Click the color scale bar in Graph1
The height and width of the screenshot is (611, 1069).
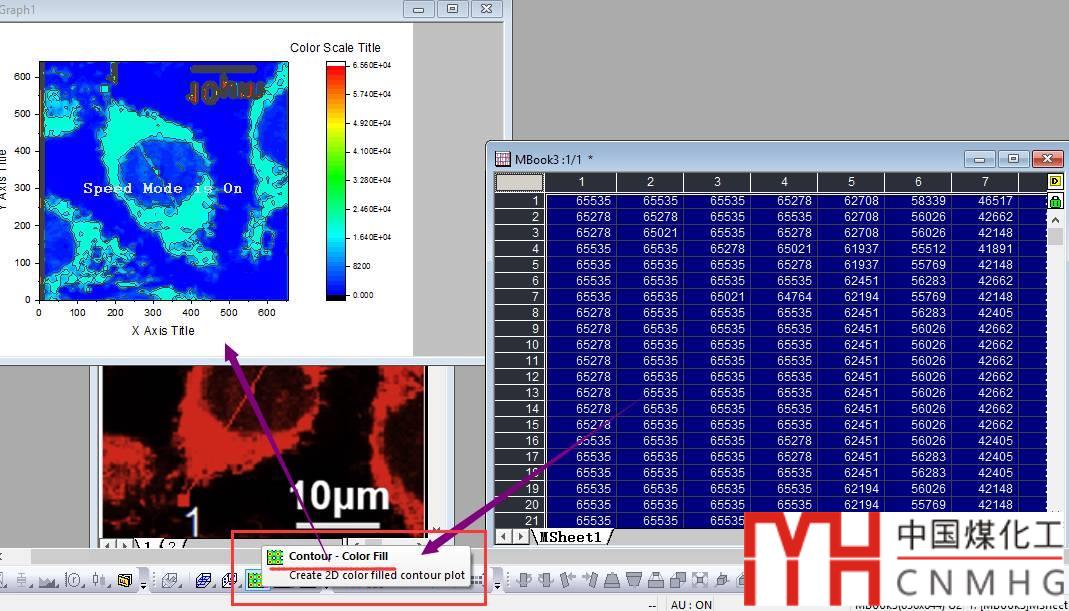pos(335,180)
